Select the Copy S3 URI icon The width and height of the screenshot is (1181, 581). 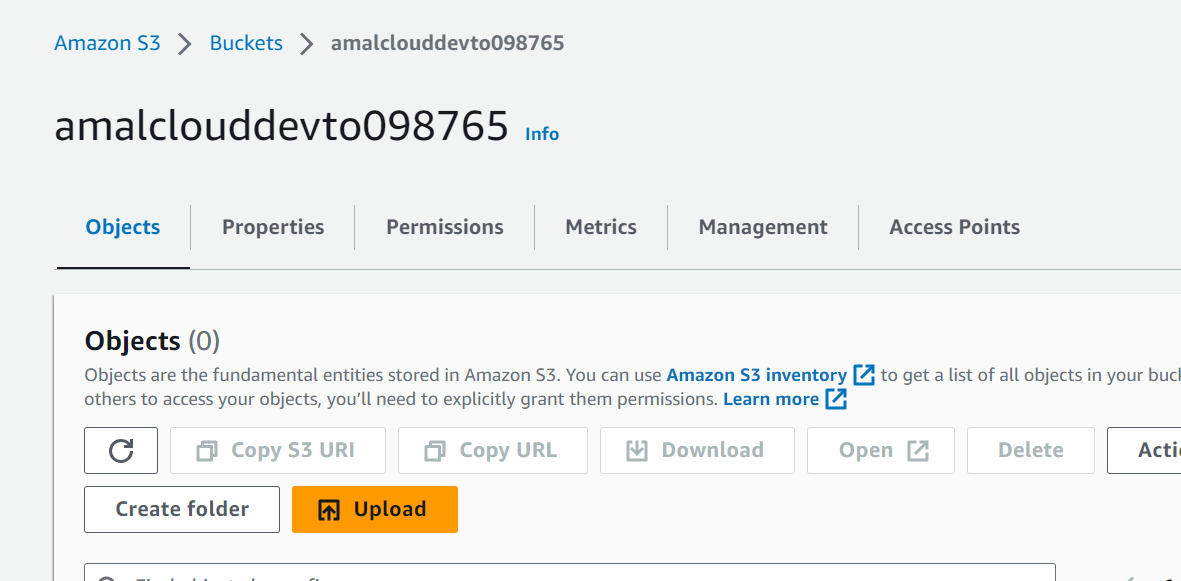pyautogui.click(x=205, y=450)
